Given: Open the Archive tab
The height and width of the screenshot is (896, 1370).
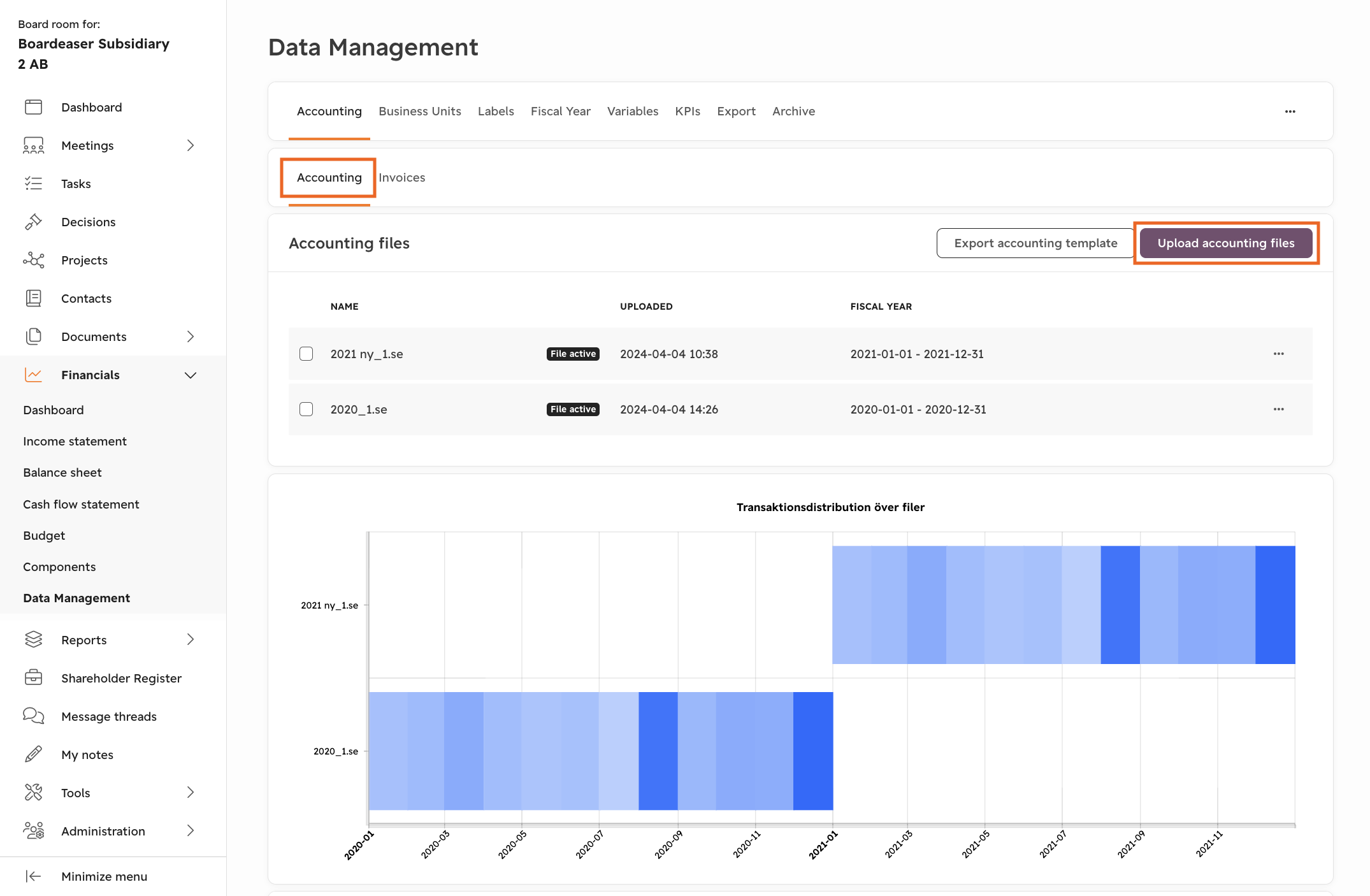Looking at the screenshot, I should [793, 112].
